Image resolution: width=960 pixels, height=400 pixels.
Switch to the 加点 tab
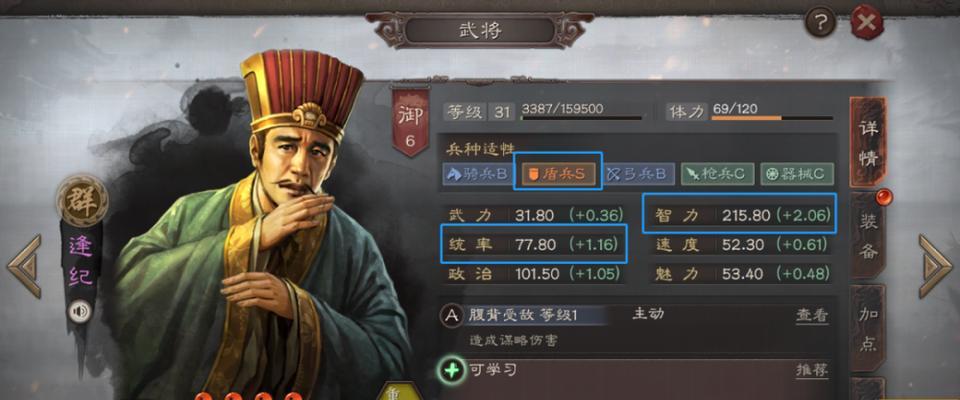click(x=868, y=329)
